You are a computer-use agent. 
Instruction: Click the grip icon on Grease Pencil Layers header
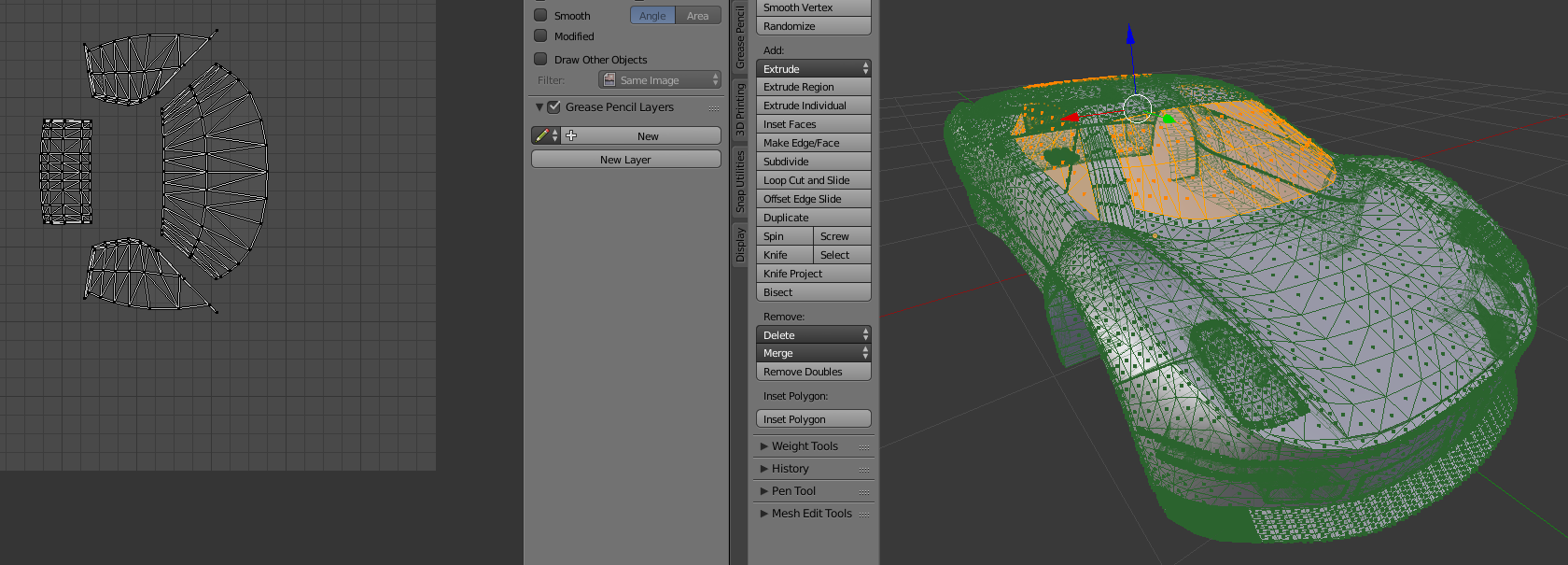click(x=713, y=108)
